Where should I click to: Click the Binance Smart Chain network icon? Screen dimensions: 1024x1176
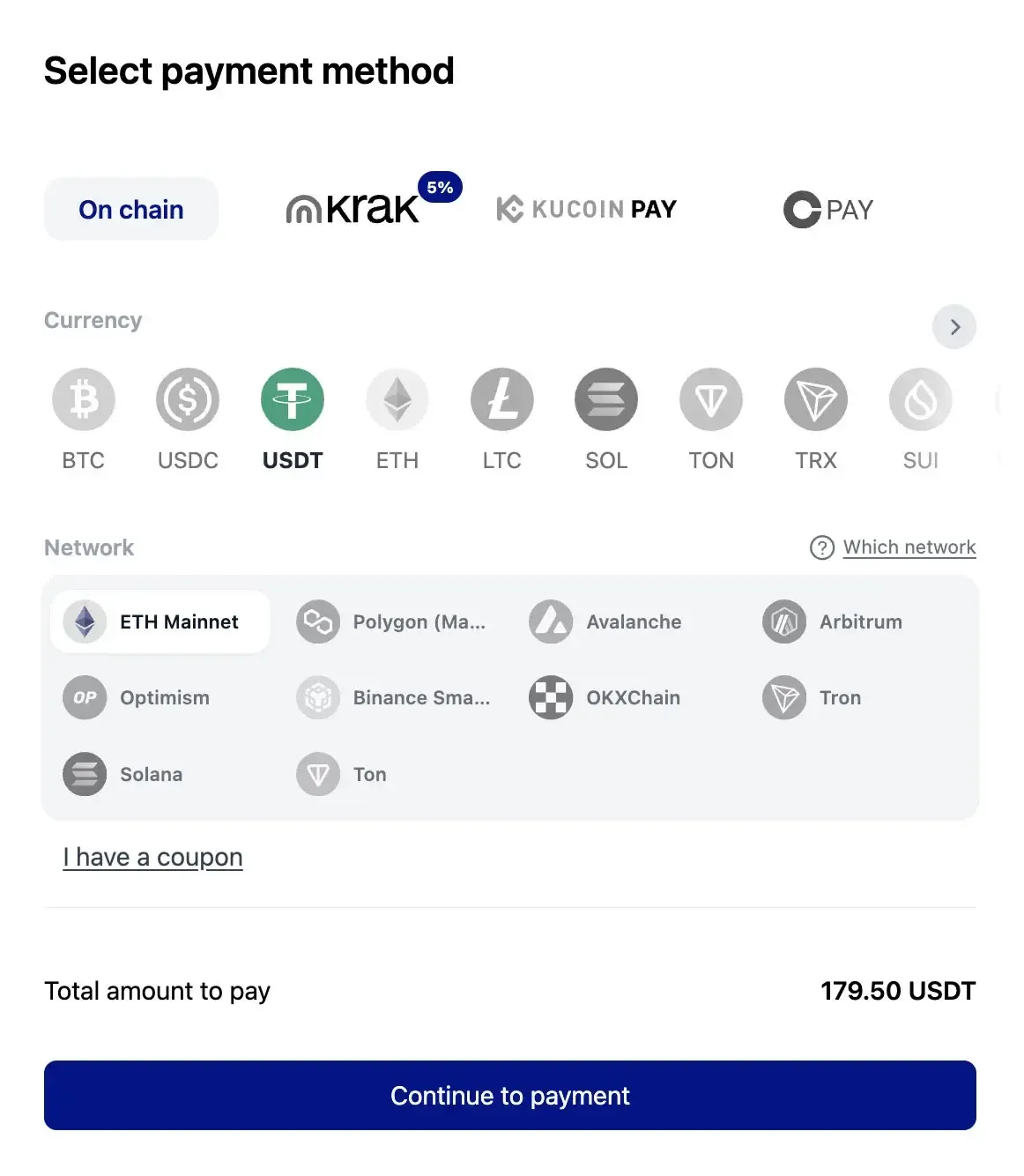tap(318, 697)
